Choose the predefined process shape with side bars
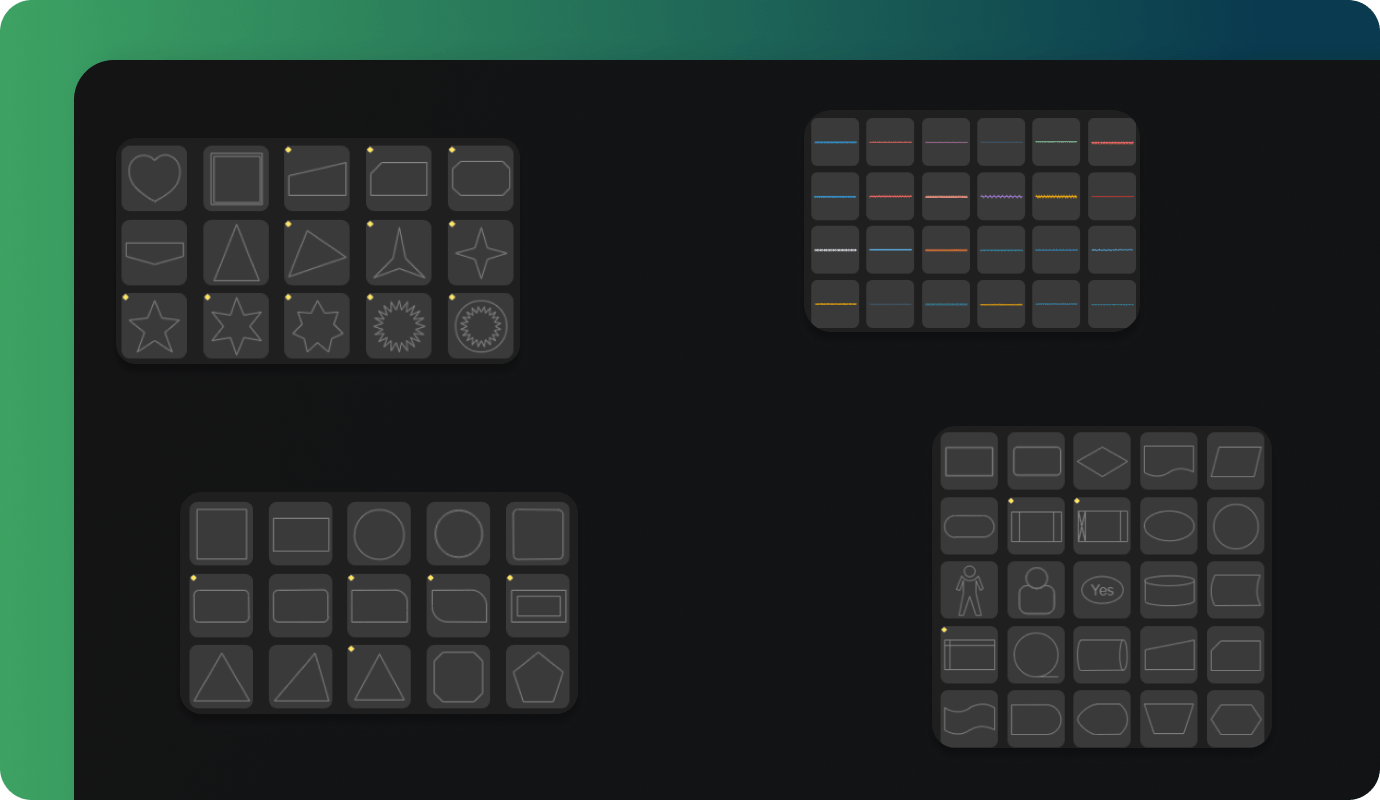 tap(1036, 526)
